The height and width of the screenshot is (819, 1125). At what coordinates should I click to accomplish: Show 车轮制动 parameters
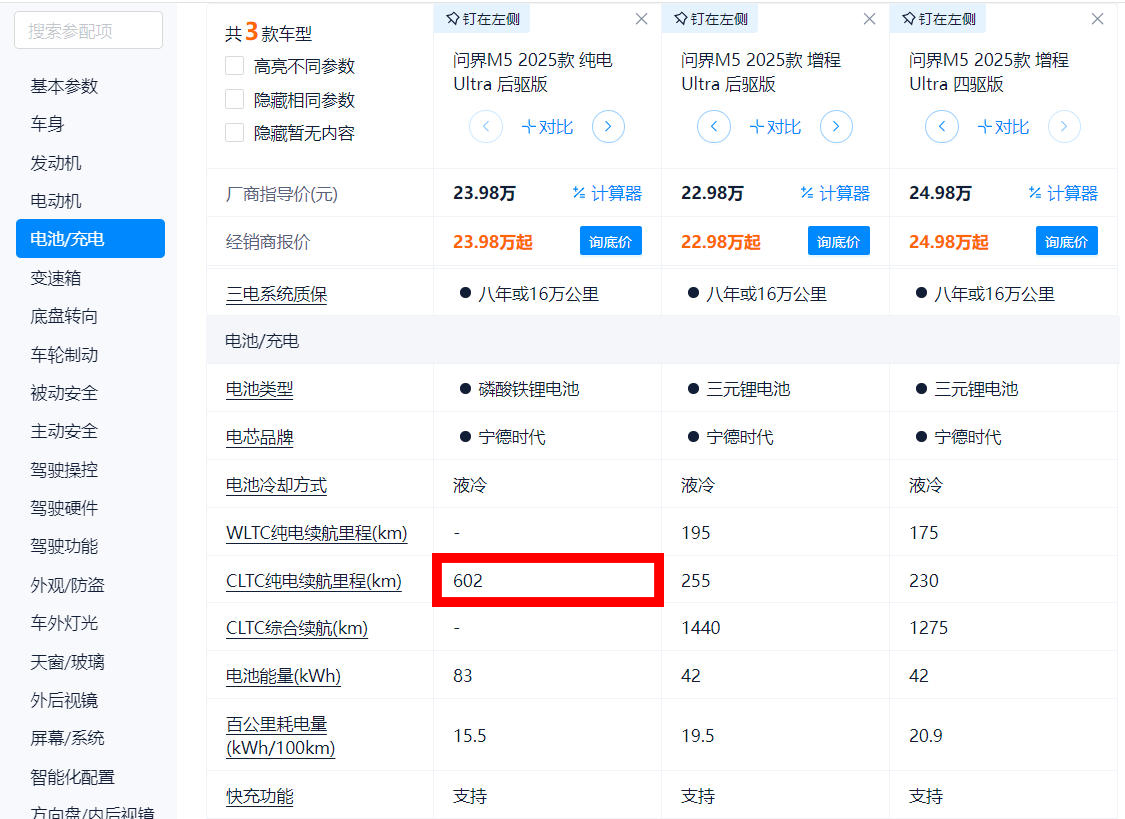(64, 354)
